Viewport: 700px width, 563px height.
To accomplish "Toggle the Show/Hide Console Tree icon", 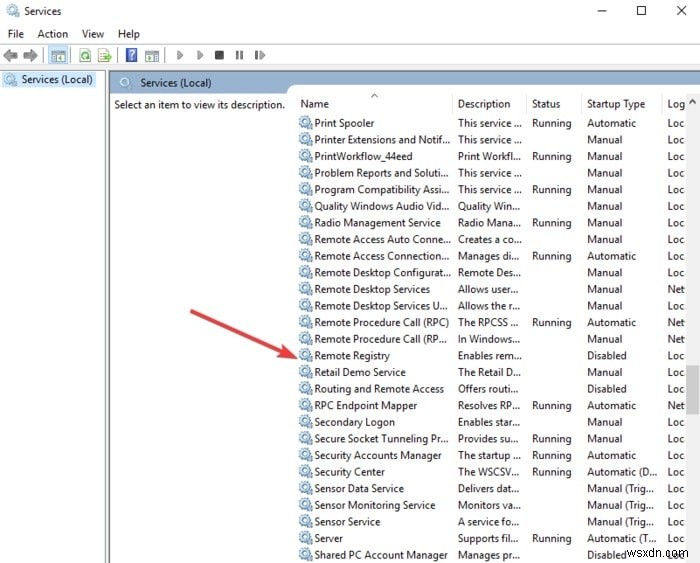I will coord(58,55).
